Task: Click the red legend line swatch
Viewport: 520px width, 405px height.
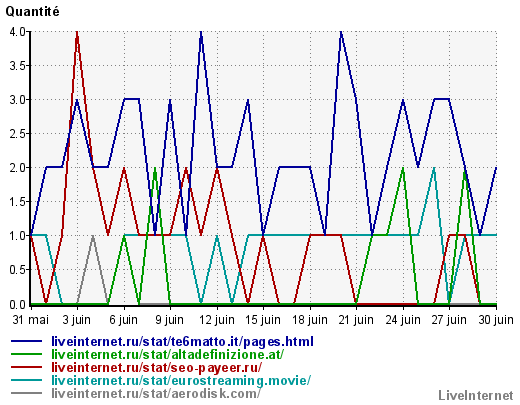Action: 27,367
